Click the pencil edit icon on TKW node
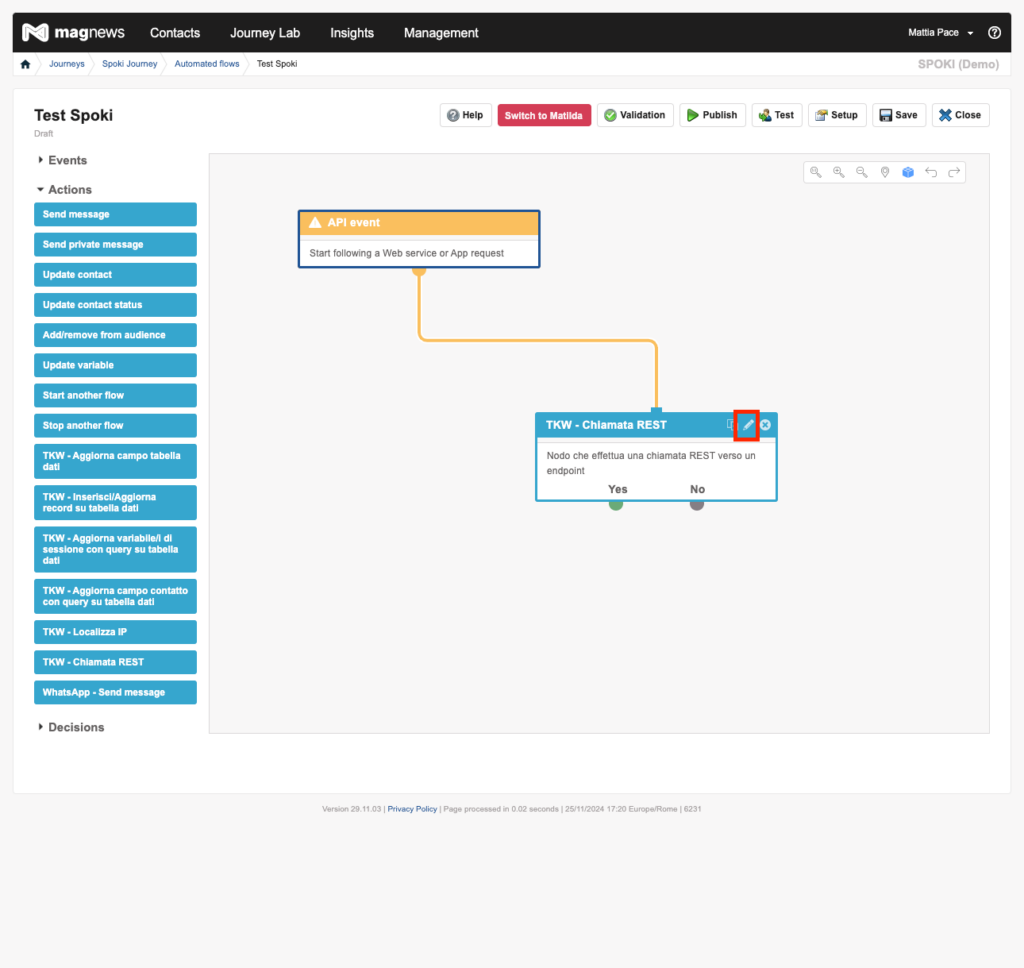 [747, 425]
